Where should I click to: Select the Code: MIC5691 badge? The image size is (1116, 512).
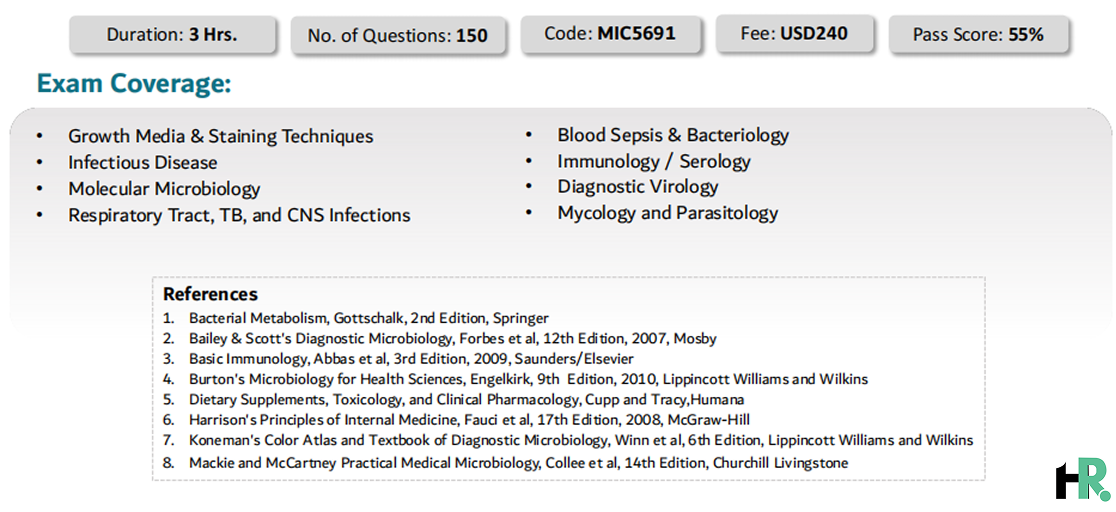610,33
